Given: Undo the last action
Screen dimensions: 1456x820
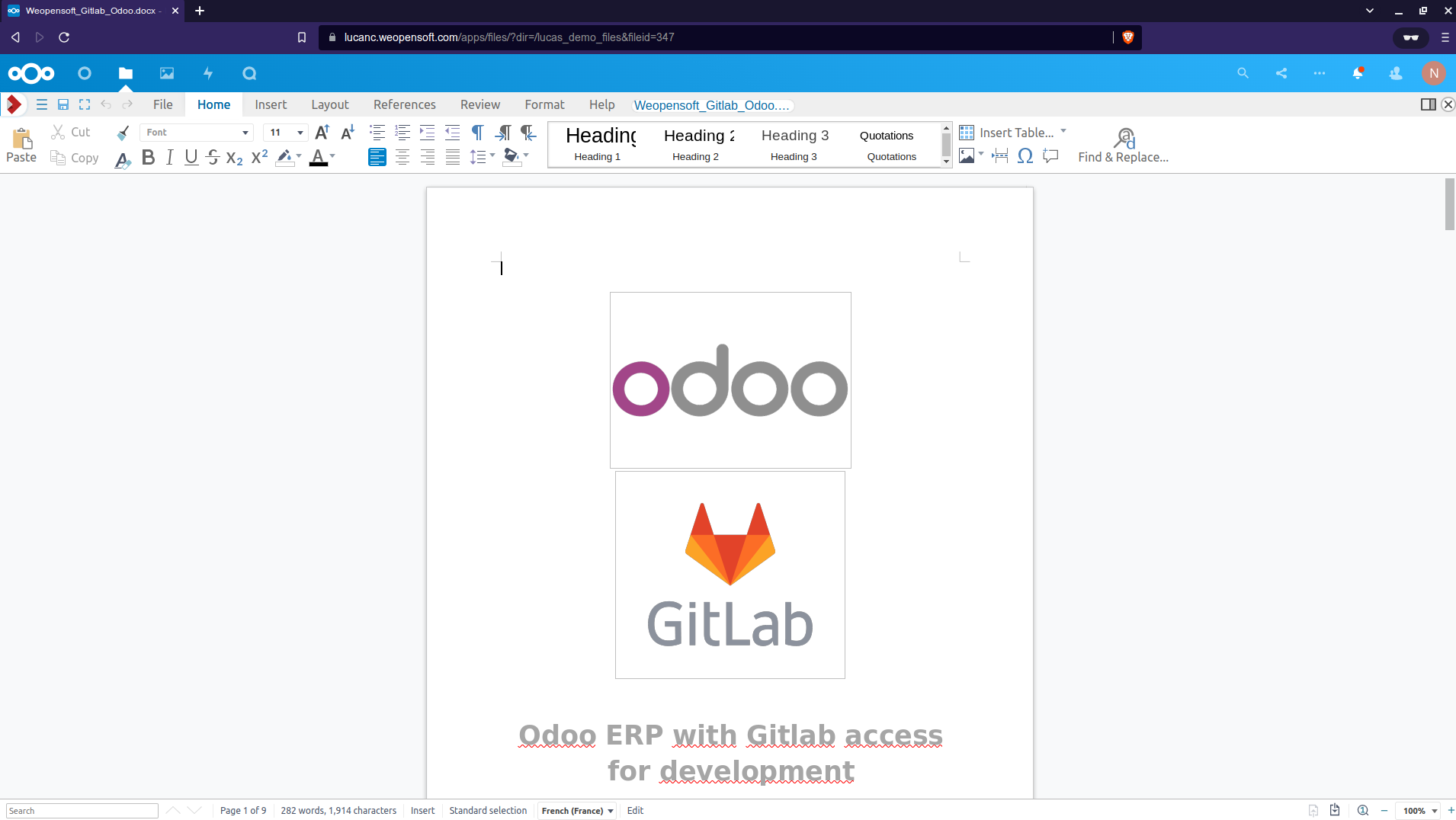Looking at the screenshot, I should point(106,104).
